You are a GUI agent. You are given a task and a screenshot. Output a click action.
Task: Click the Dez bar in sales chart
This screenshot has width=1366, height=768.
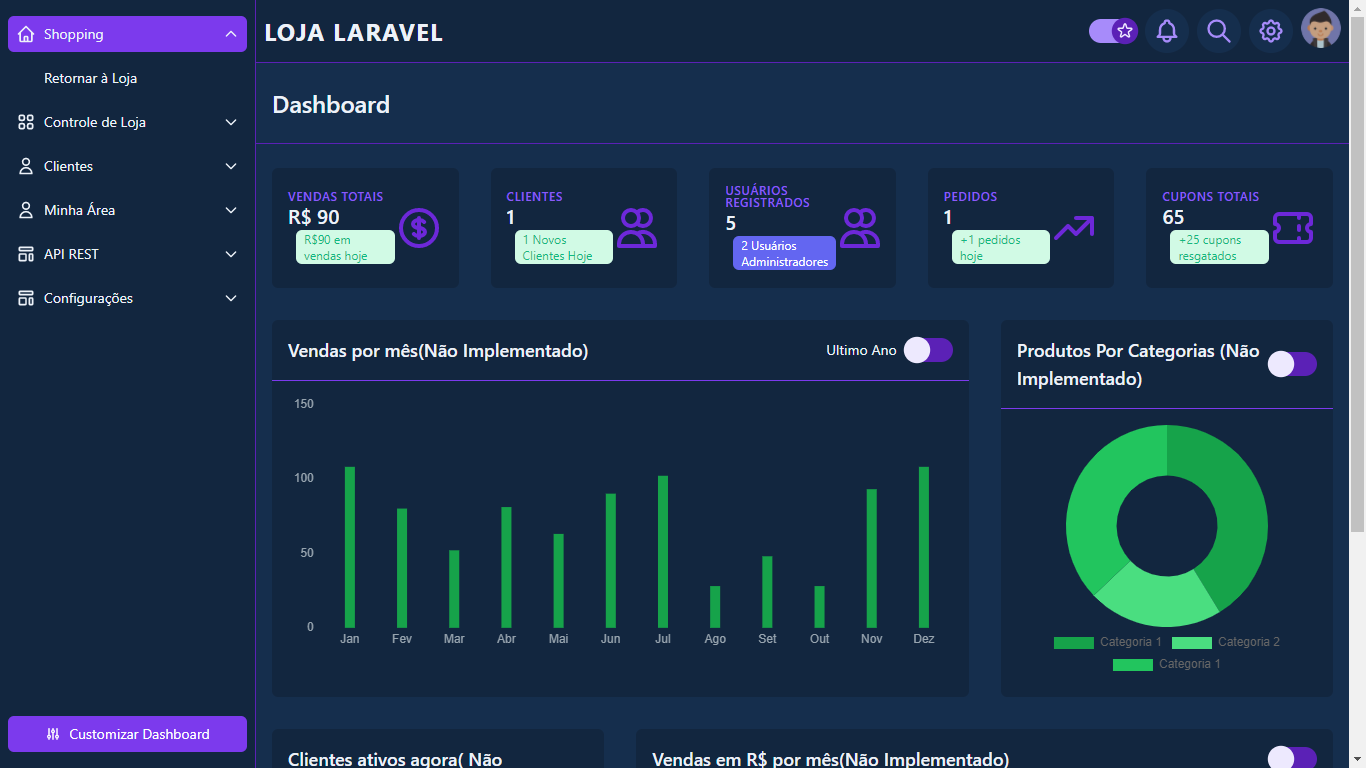(924, 547)
